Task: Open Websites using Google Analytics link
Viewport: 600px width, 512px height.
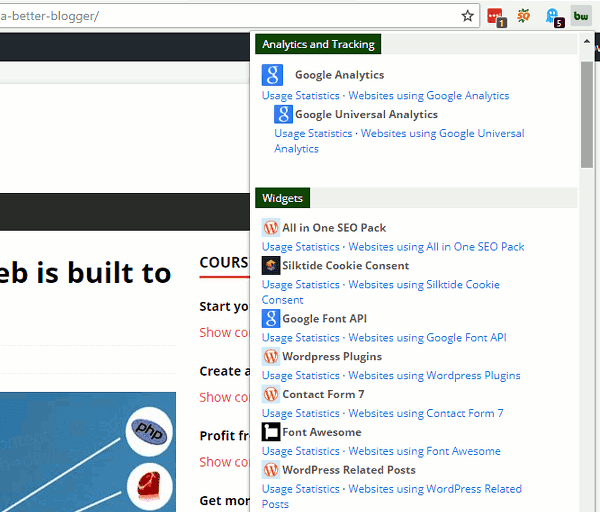Action: click(429, 96)
